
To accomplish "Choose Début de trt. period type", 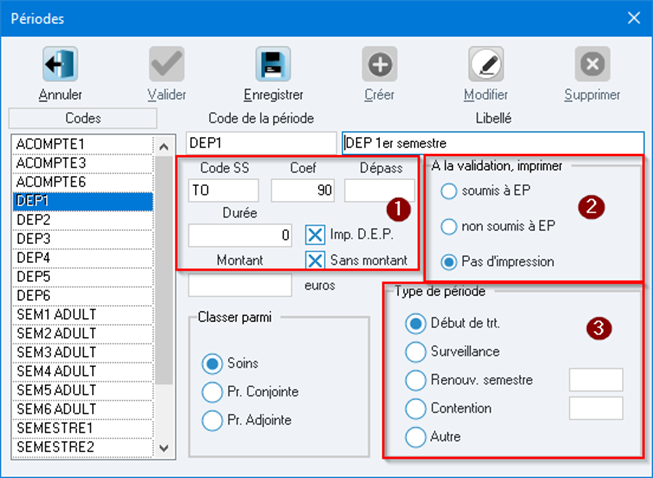I will tap(415, 324).
